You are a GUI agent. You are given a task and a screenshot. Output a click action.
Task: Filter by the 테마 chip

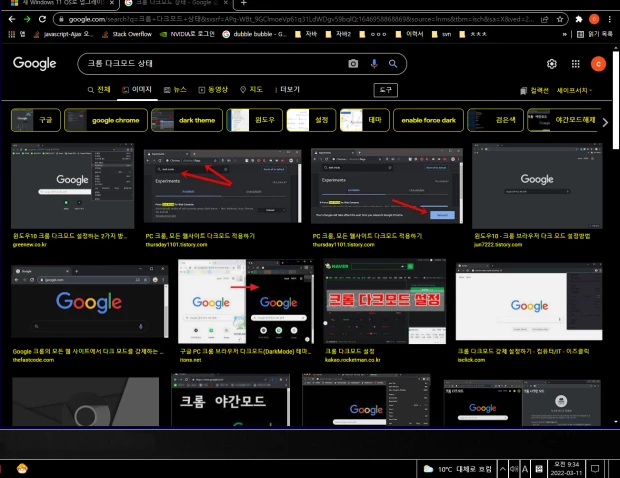pyautogui.click(x=365, y=120)
